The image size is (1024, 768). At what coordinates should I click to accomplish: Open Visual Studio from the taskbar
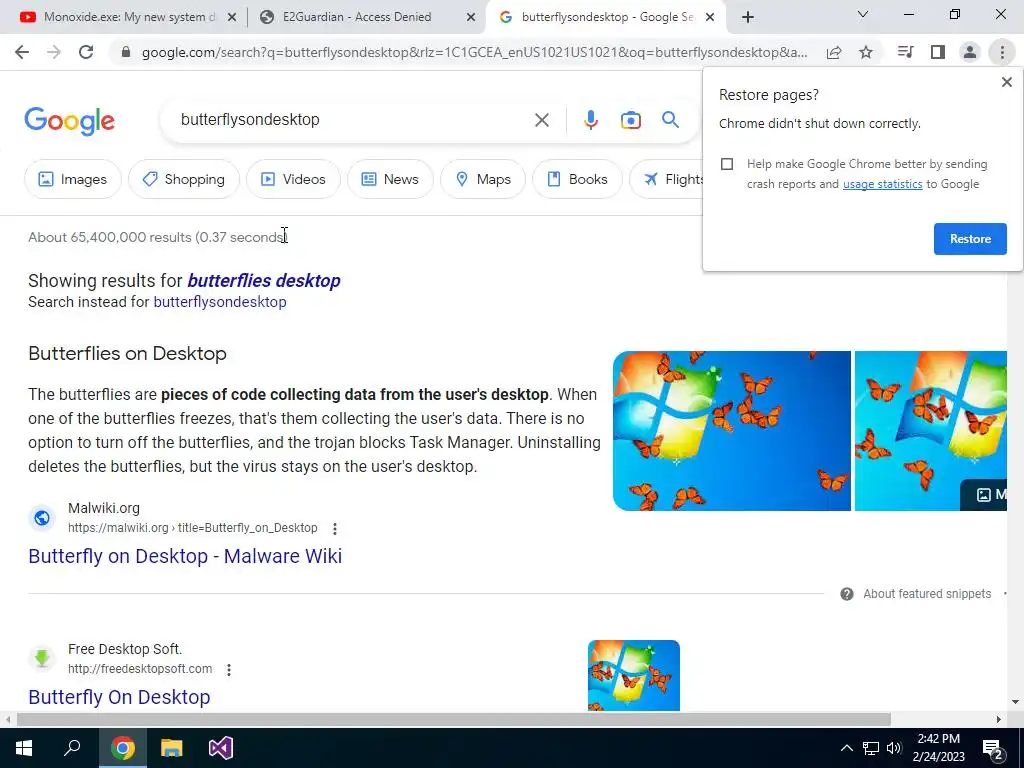pos(221,748)
